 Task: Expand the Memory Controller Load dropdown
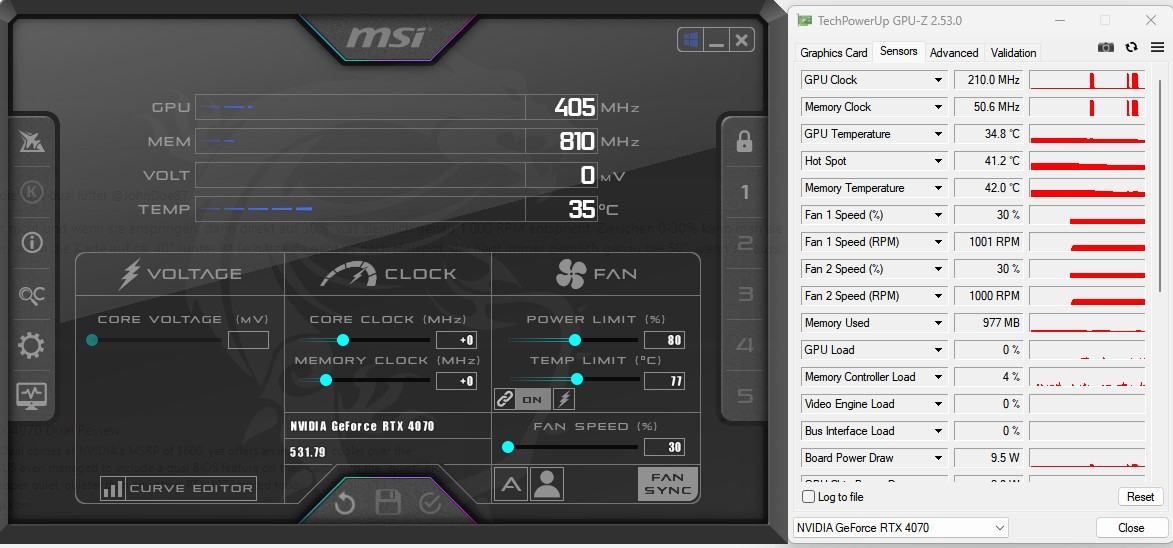click(938, 377)
